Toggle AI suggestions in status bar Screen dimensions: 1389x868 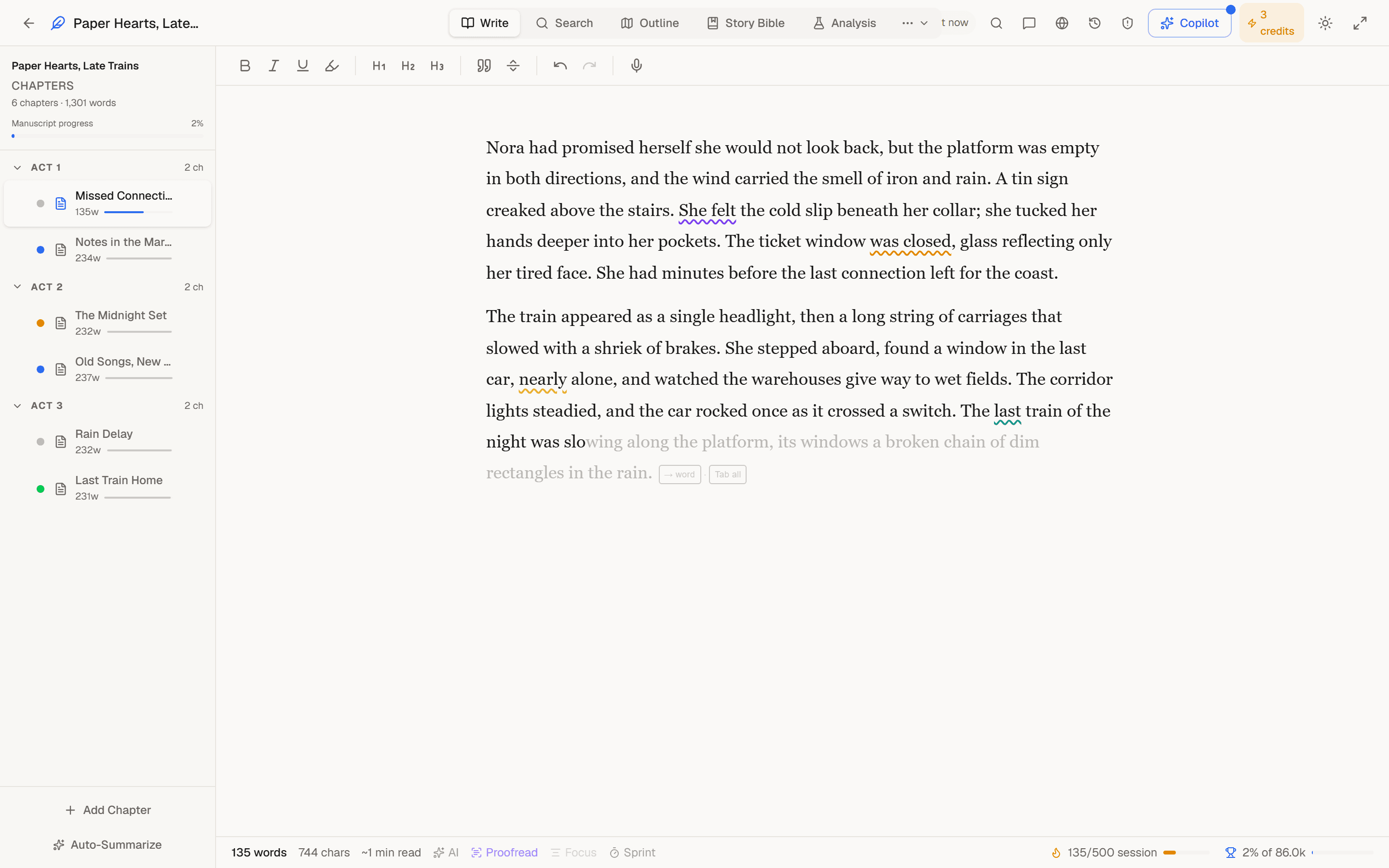point(446,853)
